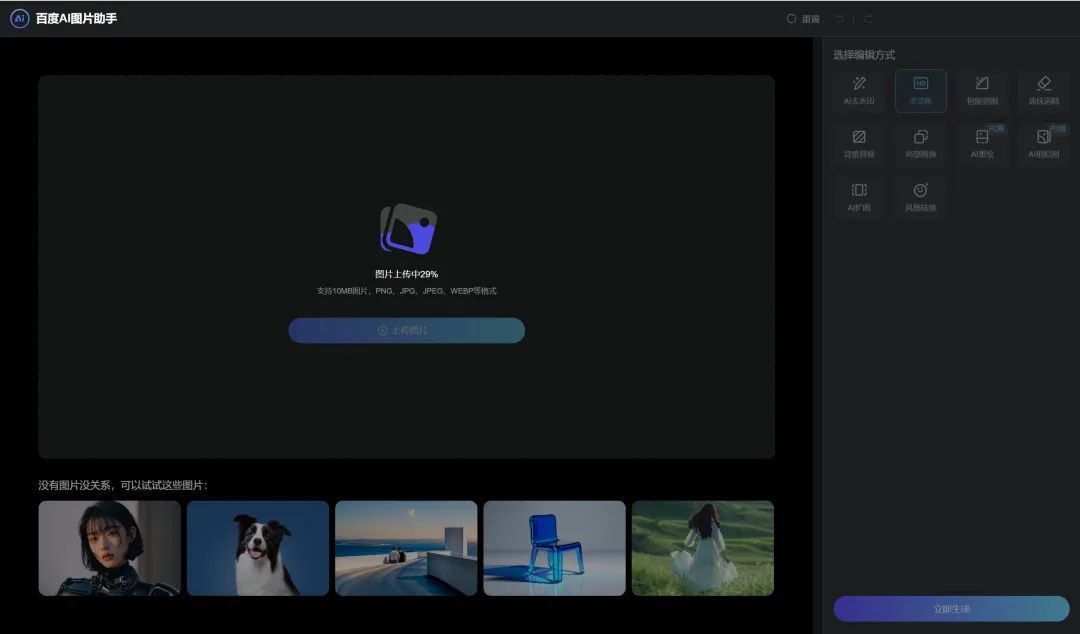This screenshot has height=634, width=1080.
Task: Click the Baidu AI logo icon
Action: click(19, 19)
